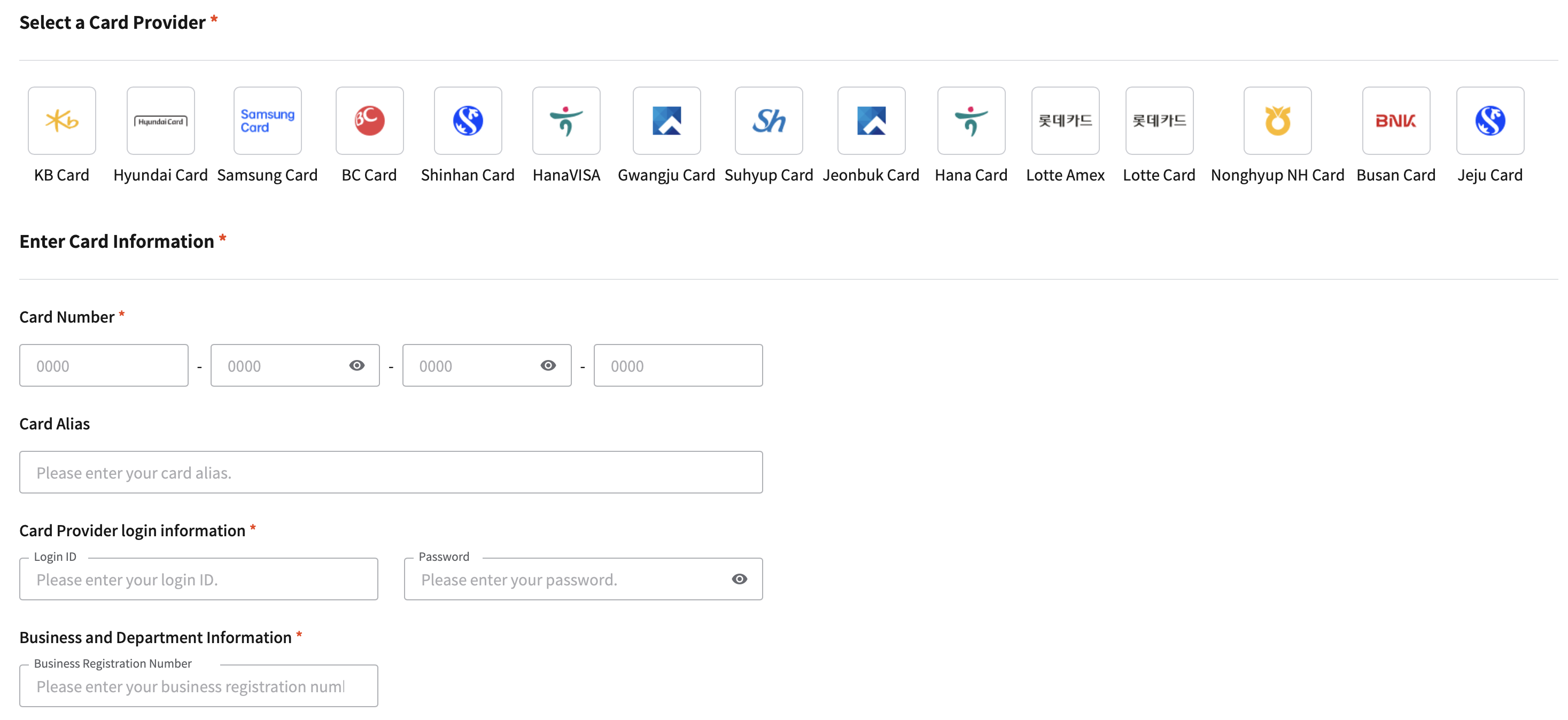This screenshot has width=1568, height=720.
Task: Select the Lotte Card provider icon
Action: tap(1160, 120)
